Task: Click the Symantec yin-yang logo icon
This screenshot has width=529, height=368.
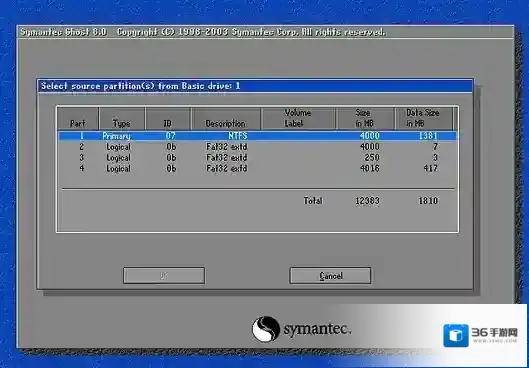Action: coord(266,329)
